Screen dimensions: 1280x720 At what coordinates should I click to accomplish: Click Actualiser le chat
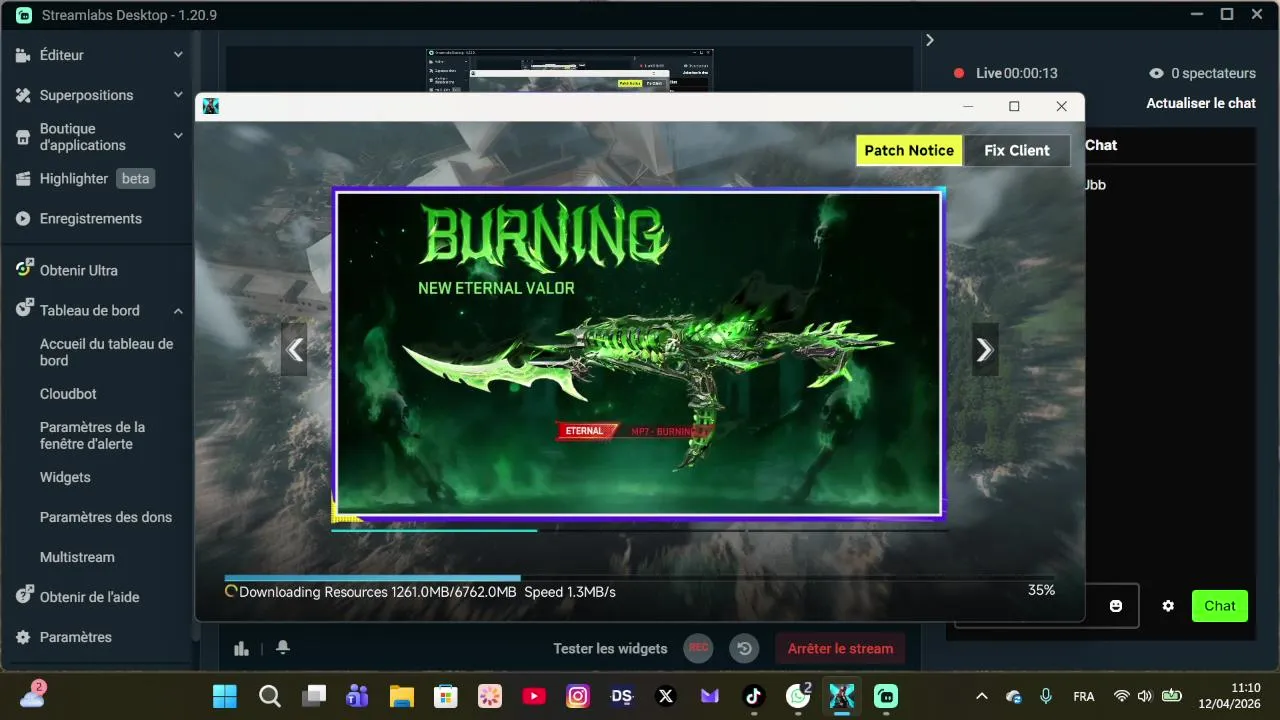point(1201,103)
